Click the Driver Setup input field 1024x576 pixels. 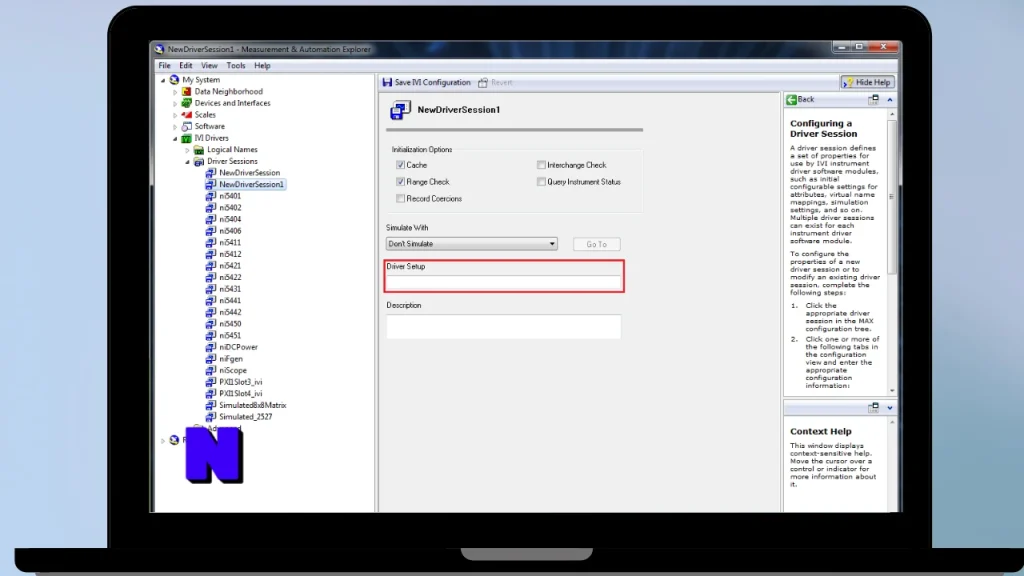(x=504, y=282)
